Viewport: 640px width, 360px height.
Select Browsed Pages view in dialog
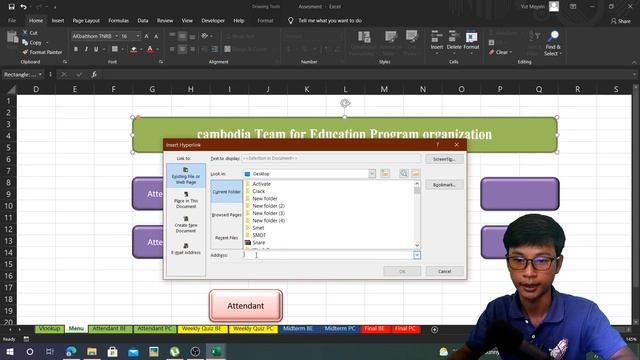[x=226, y=215]
